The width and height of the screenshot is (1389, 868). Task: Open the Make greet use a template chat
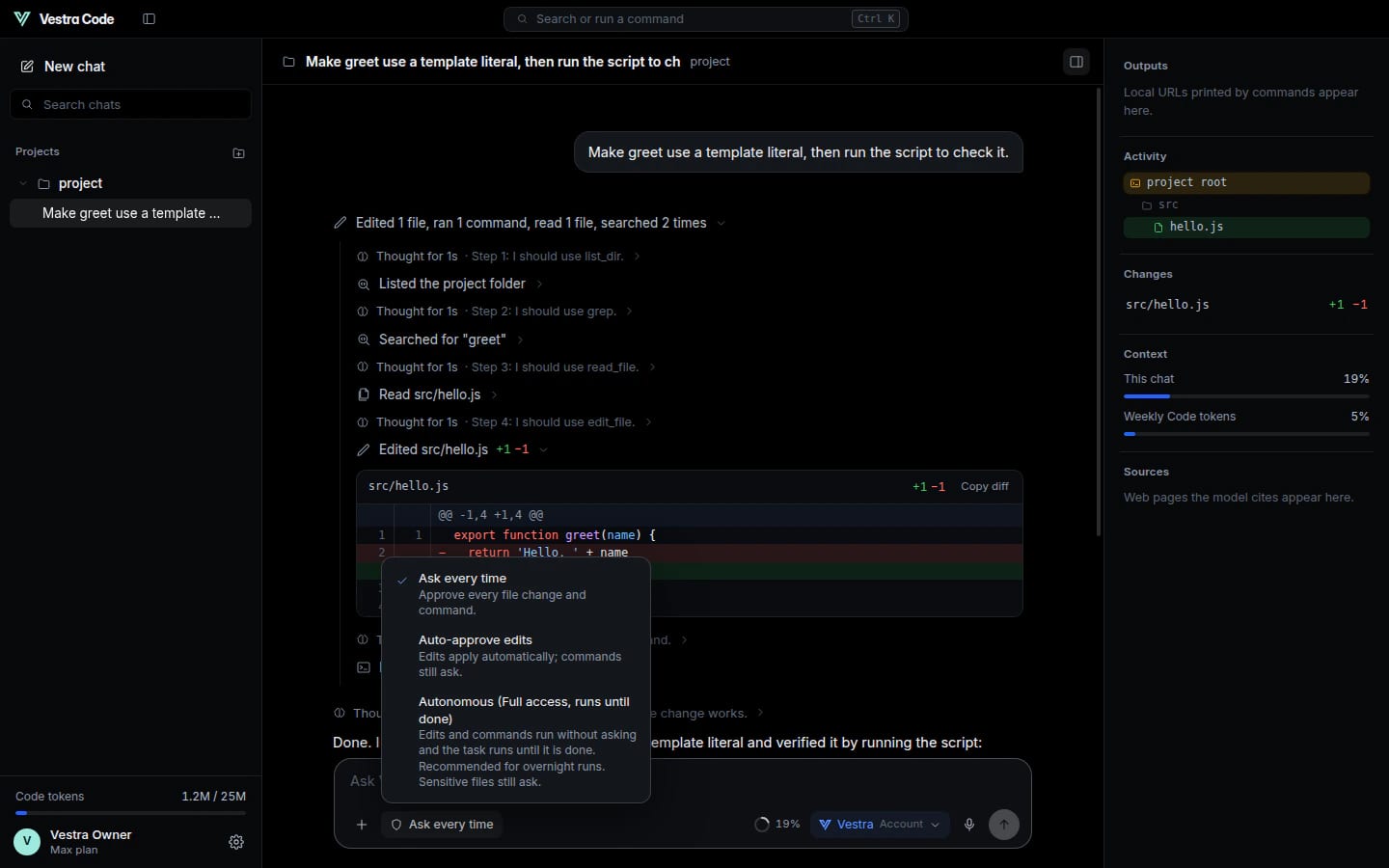pyautogui.click(x=130, y=213)
